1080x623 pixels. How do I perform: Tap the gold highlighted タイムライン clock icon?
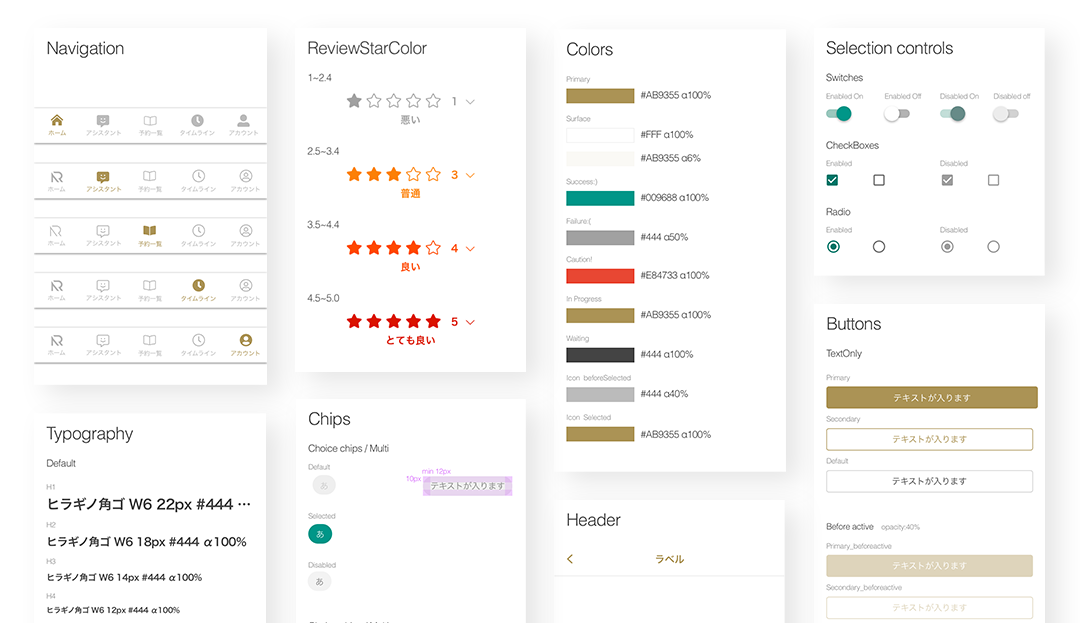point(198,286)
